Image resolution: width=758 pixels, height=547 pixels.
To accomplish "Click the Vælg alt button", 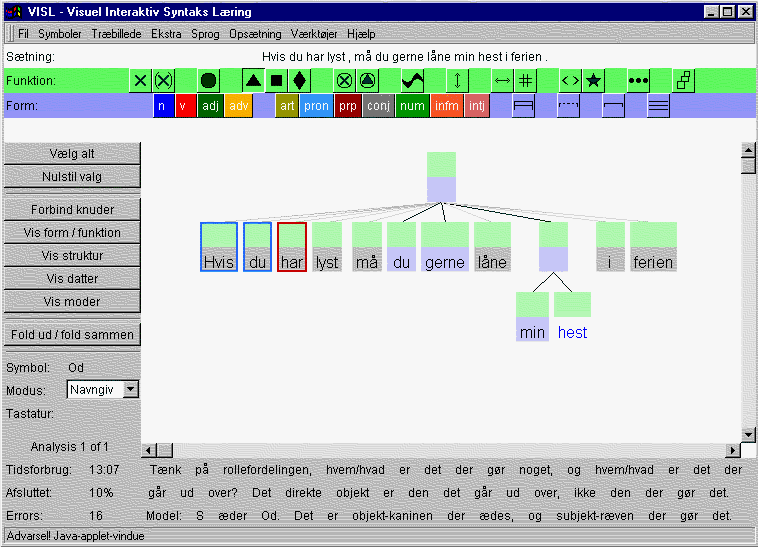I will click(72, 153).
